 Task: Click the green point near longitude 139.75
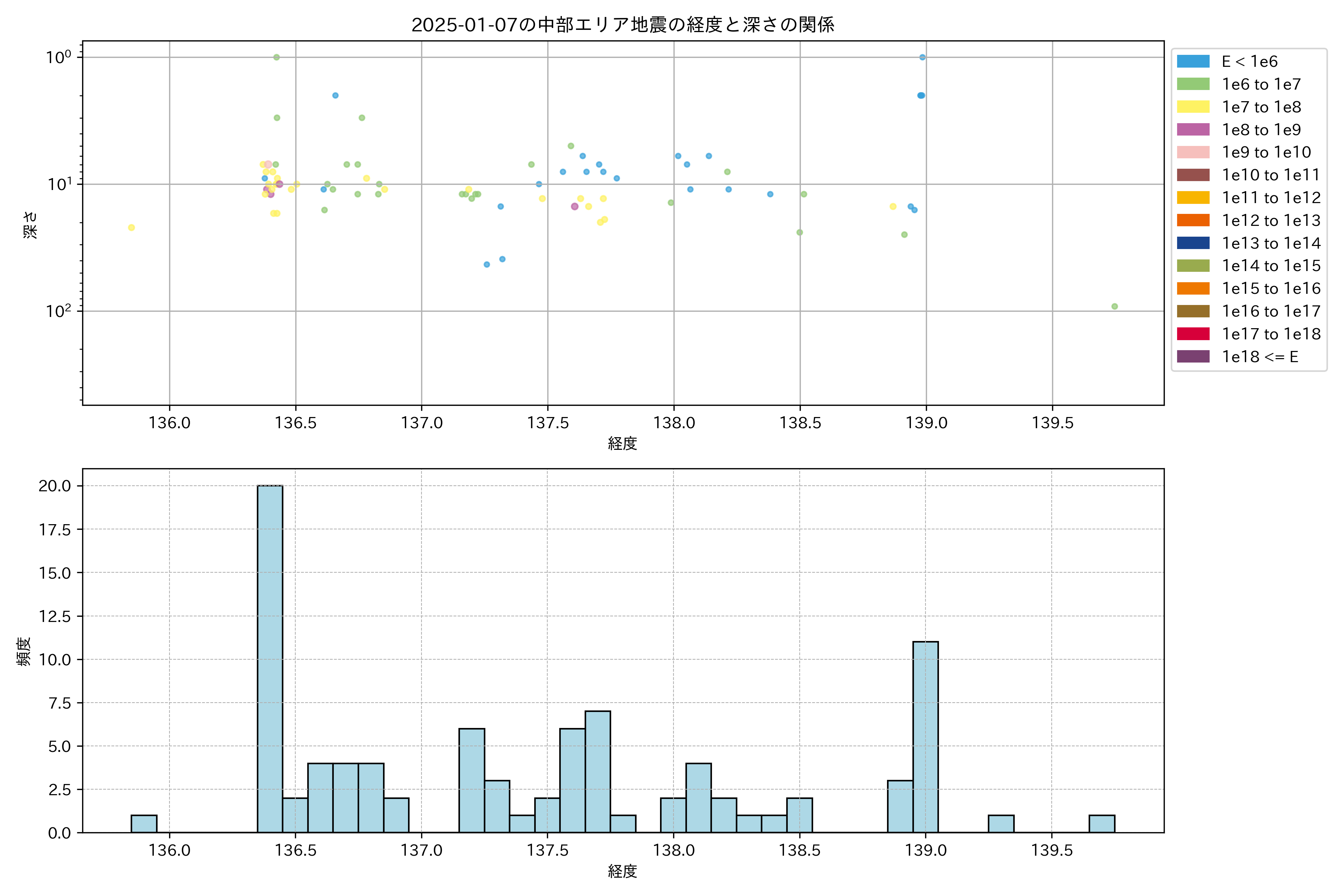[x=1114, y=306]
